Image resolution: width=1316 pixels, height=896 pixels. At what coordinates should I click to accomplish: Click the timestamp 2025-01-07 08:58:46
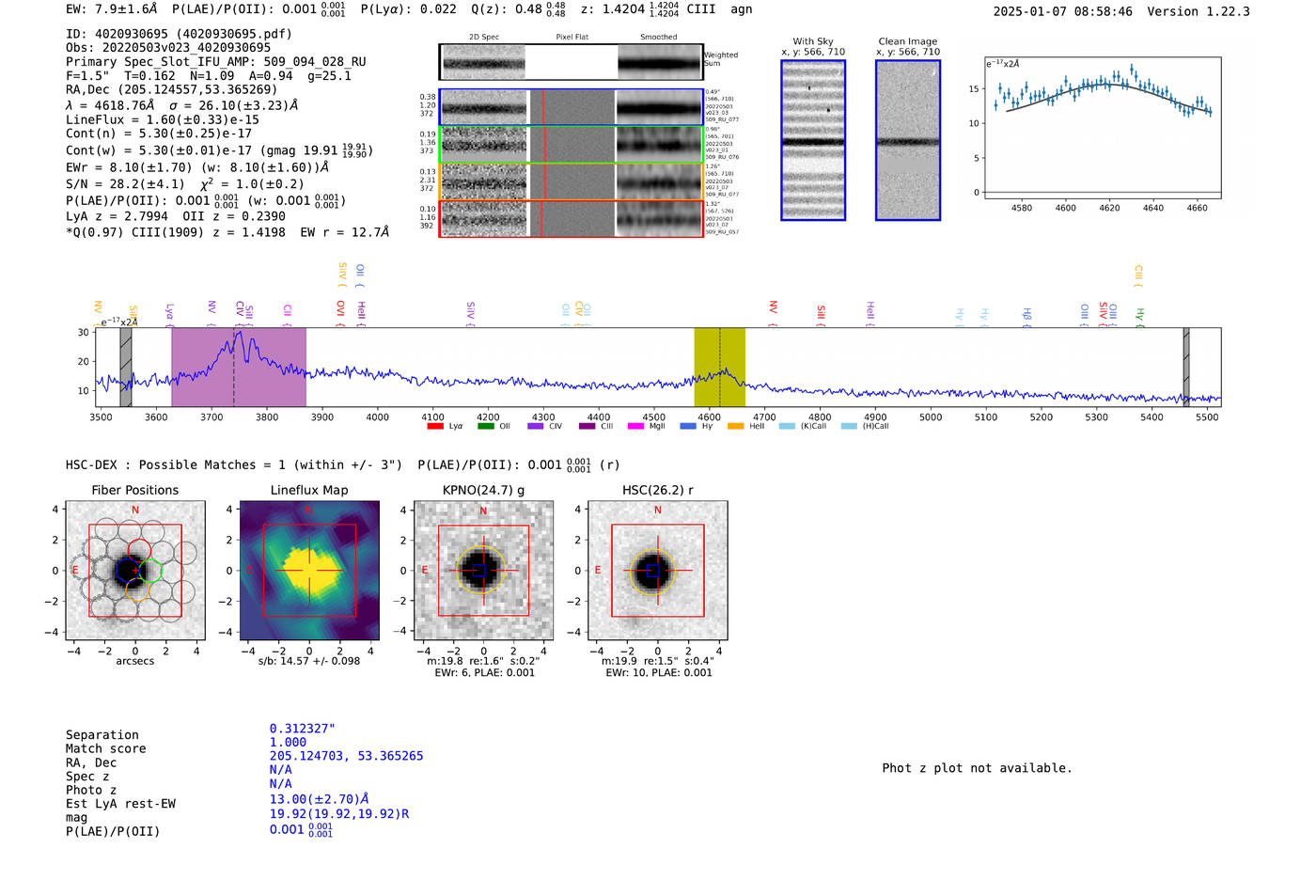(1063, 11)
